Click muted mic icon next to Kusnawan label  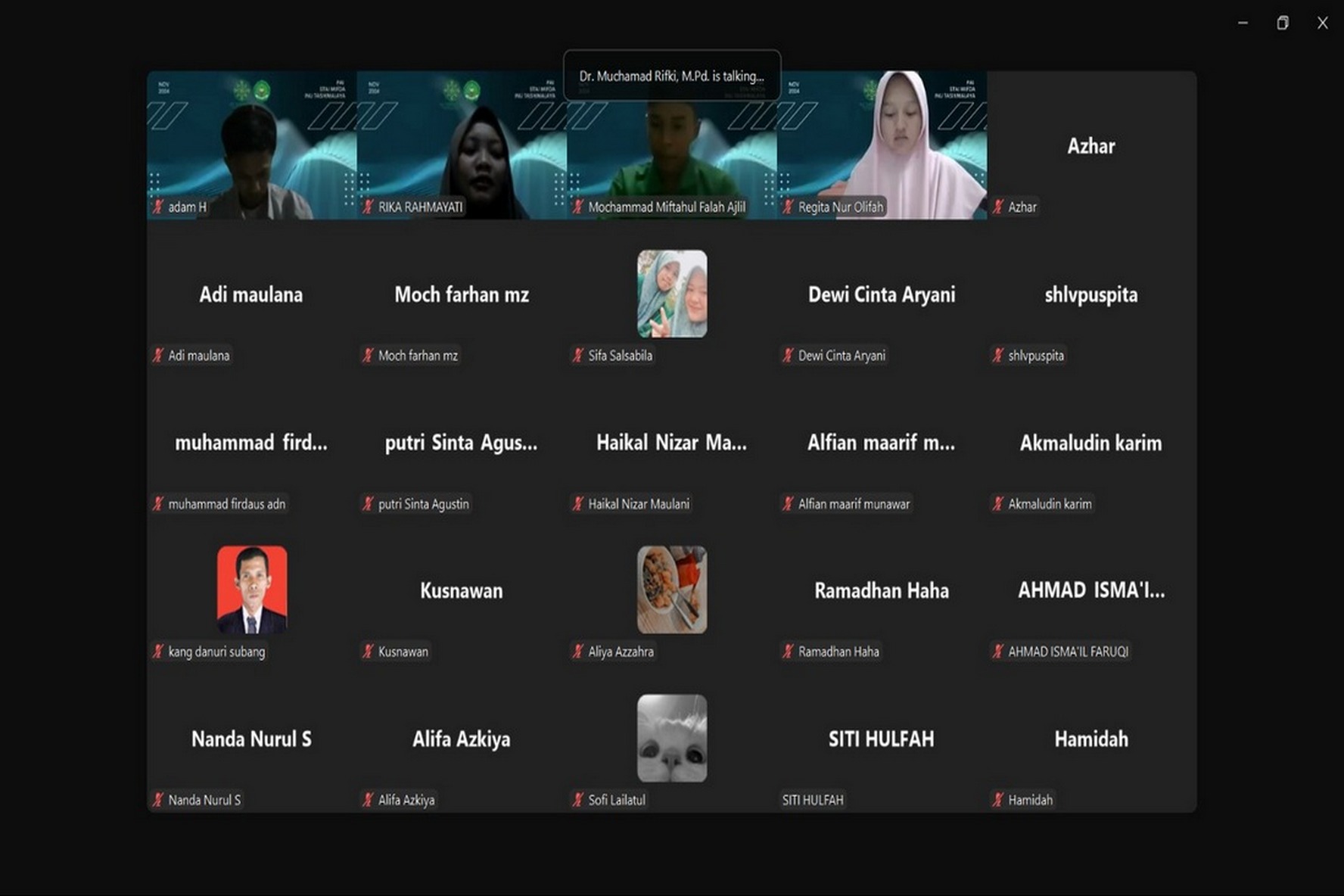pyautogui.click(x=369, y=651)
